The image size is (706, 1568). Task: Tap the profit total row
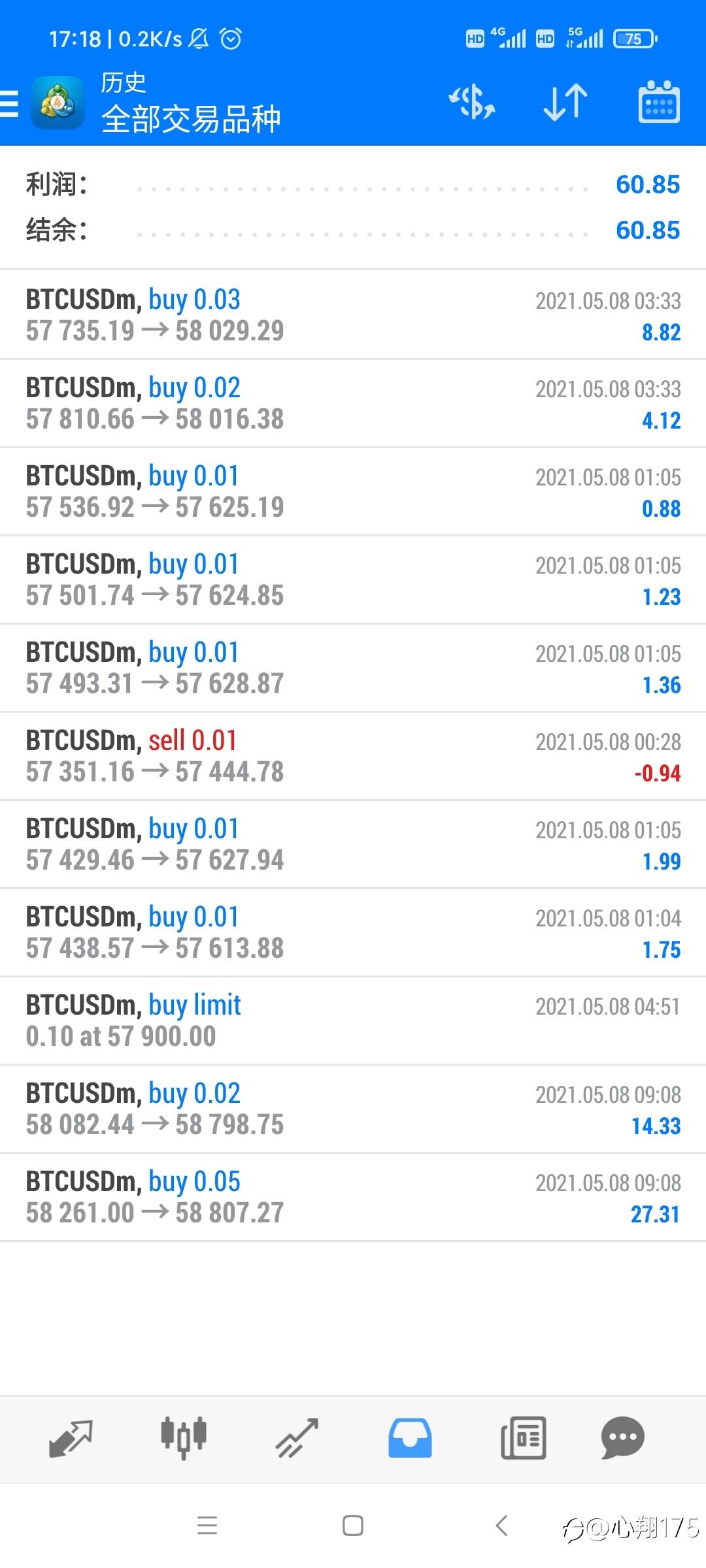(x=353, y=185)
